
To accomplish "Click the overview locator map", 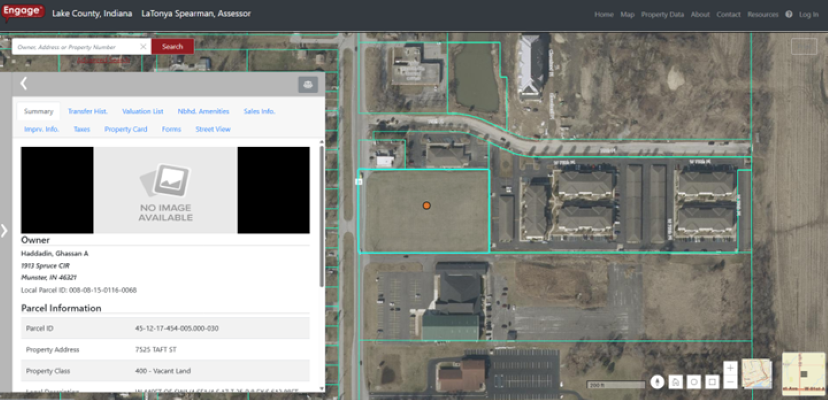I will (803, 374).
